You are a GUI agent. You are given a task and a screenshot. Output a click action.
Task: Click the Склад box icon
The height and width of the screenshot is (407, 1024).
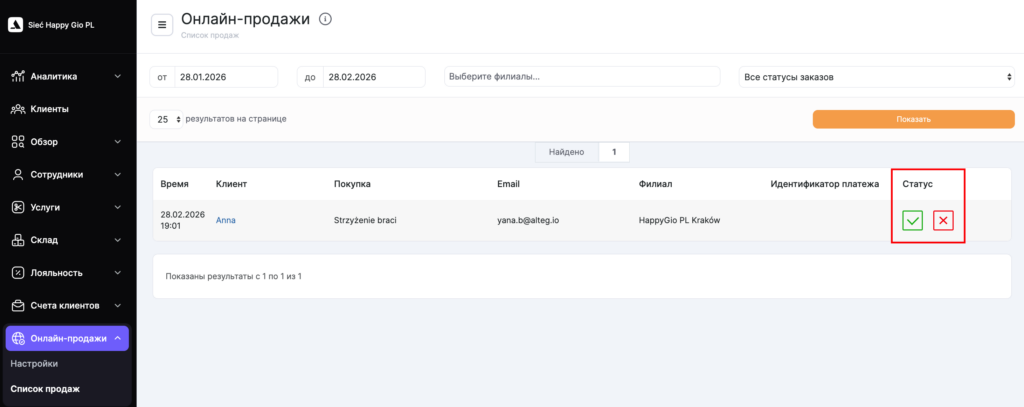click(18, 240)
